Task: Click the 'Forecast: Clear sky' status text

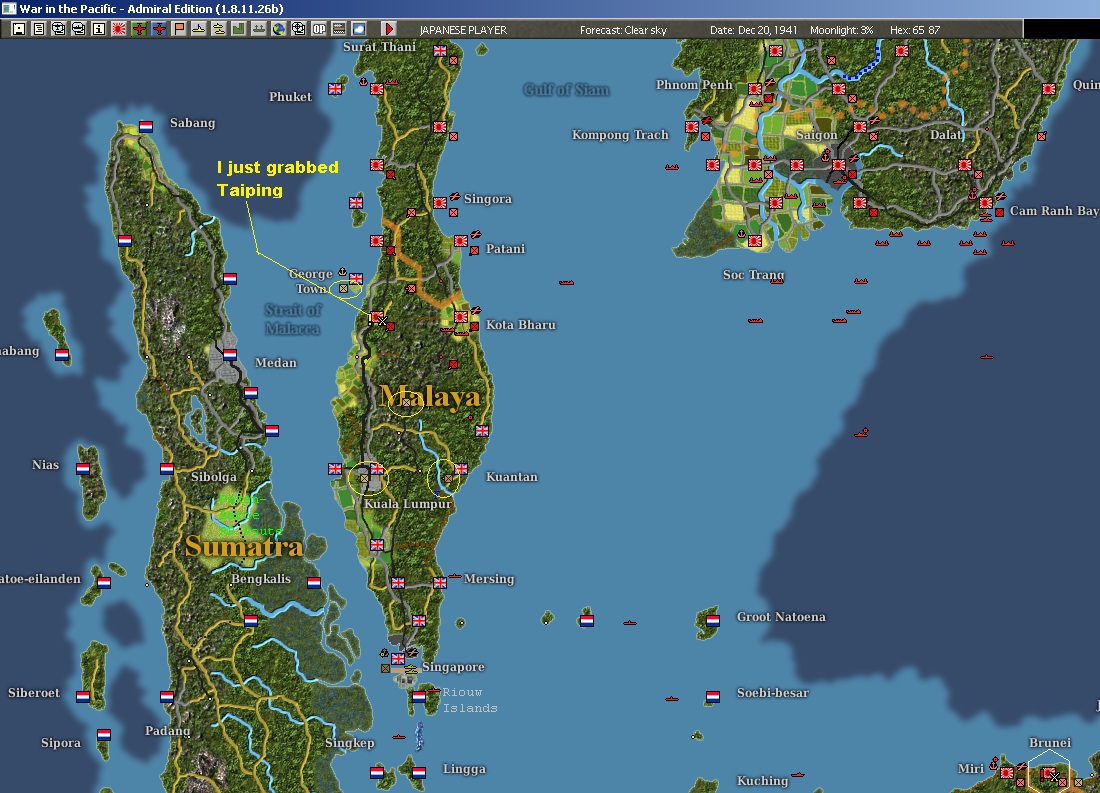Action: pyautogui.click(x=623, y=30)
